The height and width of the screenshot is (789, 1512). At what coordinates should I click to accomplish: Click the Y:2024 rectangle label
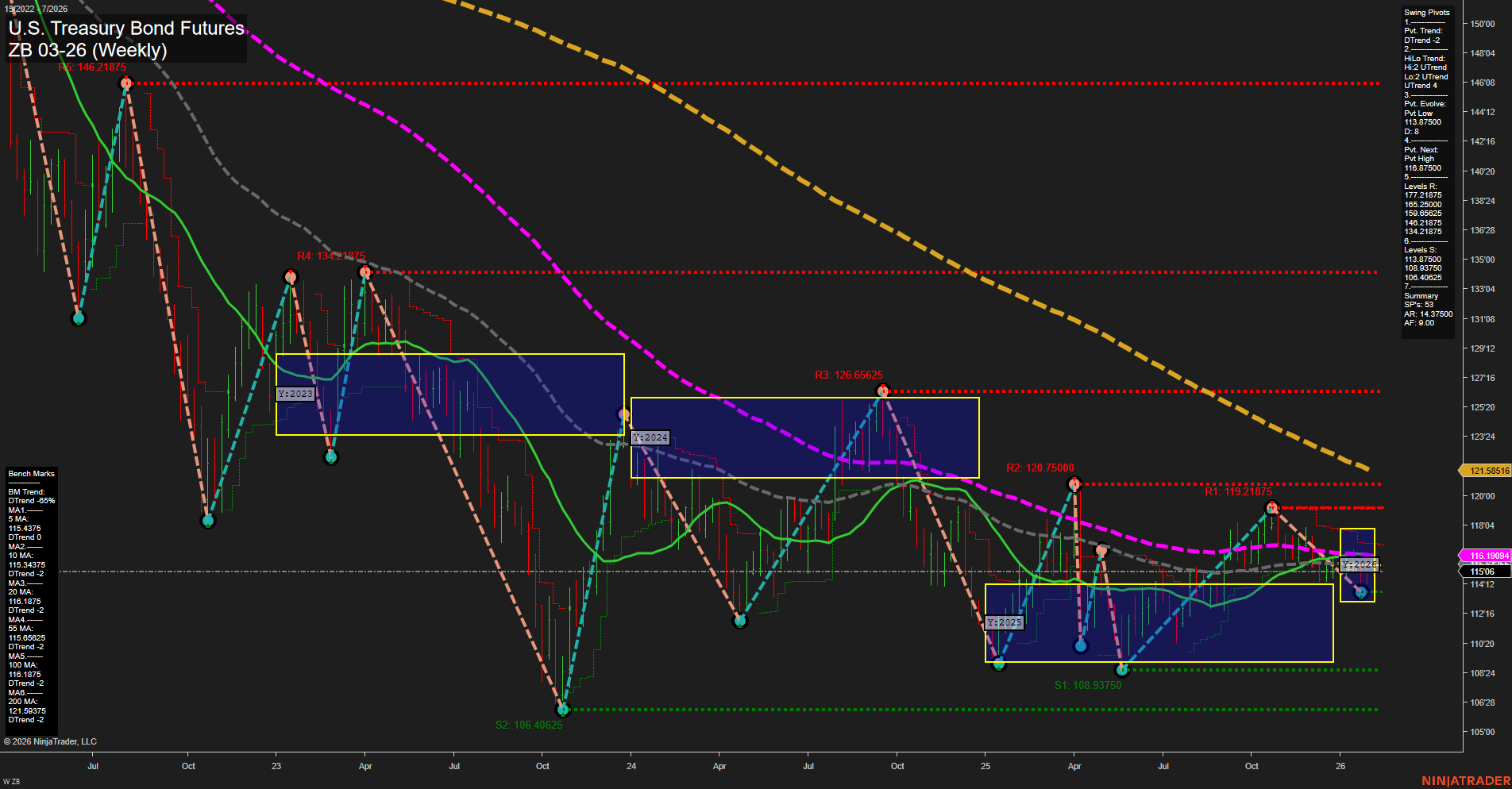pos(650,437)
